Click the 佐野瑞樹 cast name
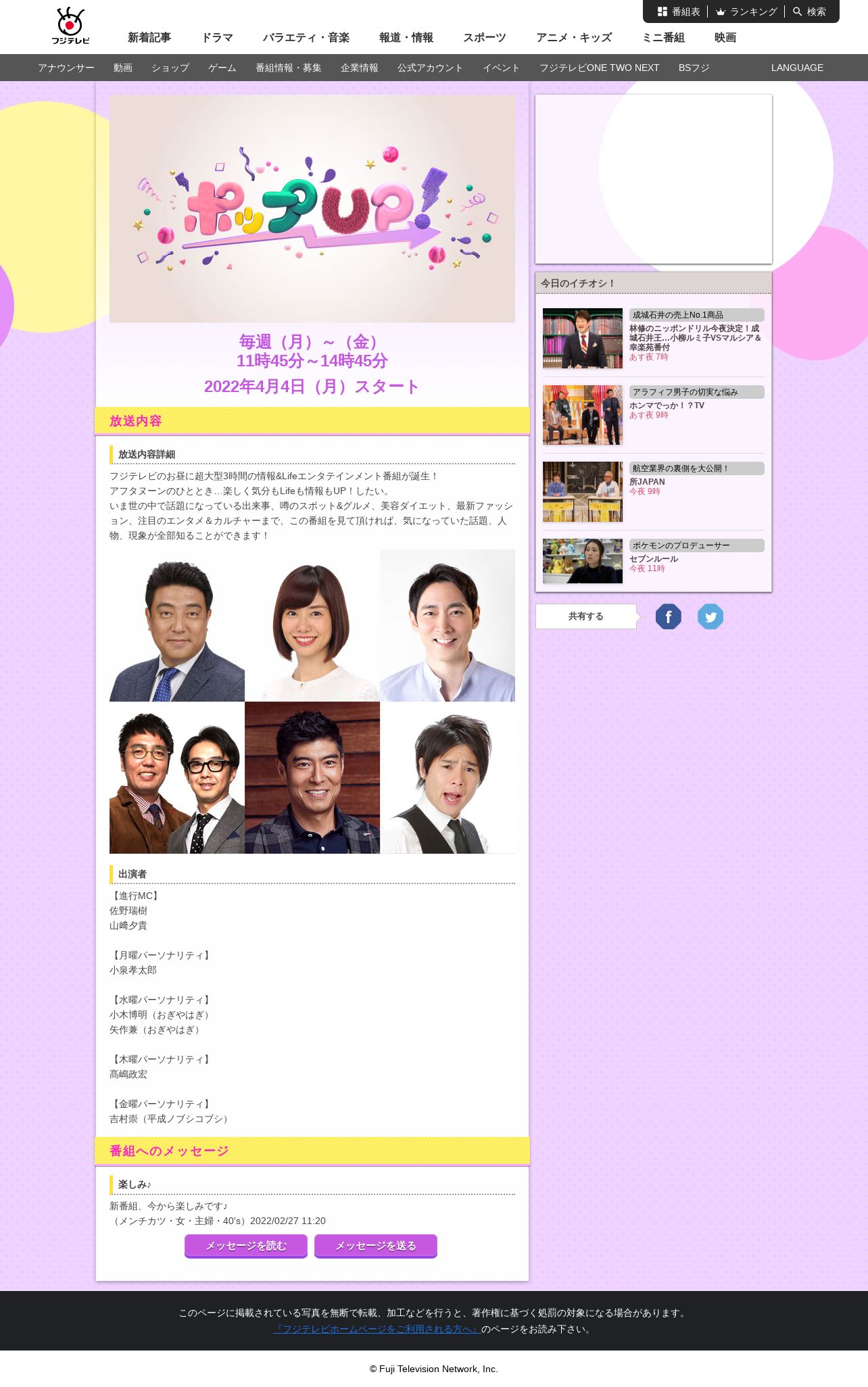This screenshot has width=868, height=1387. (x=128, y=910)
